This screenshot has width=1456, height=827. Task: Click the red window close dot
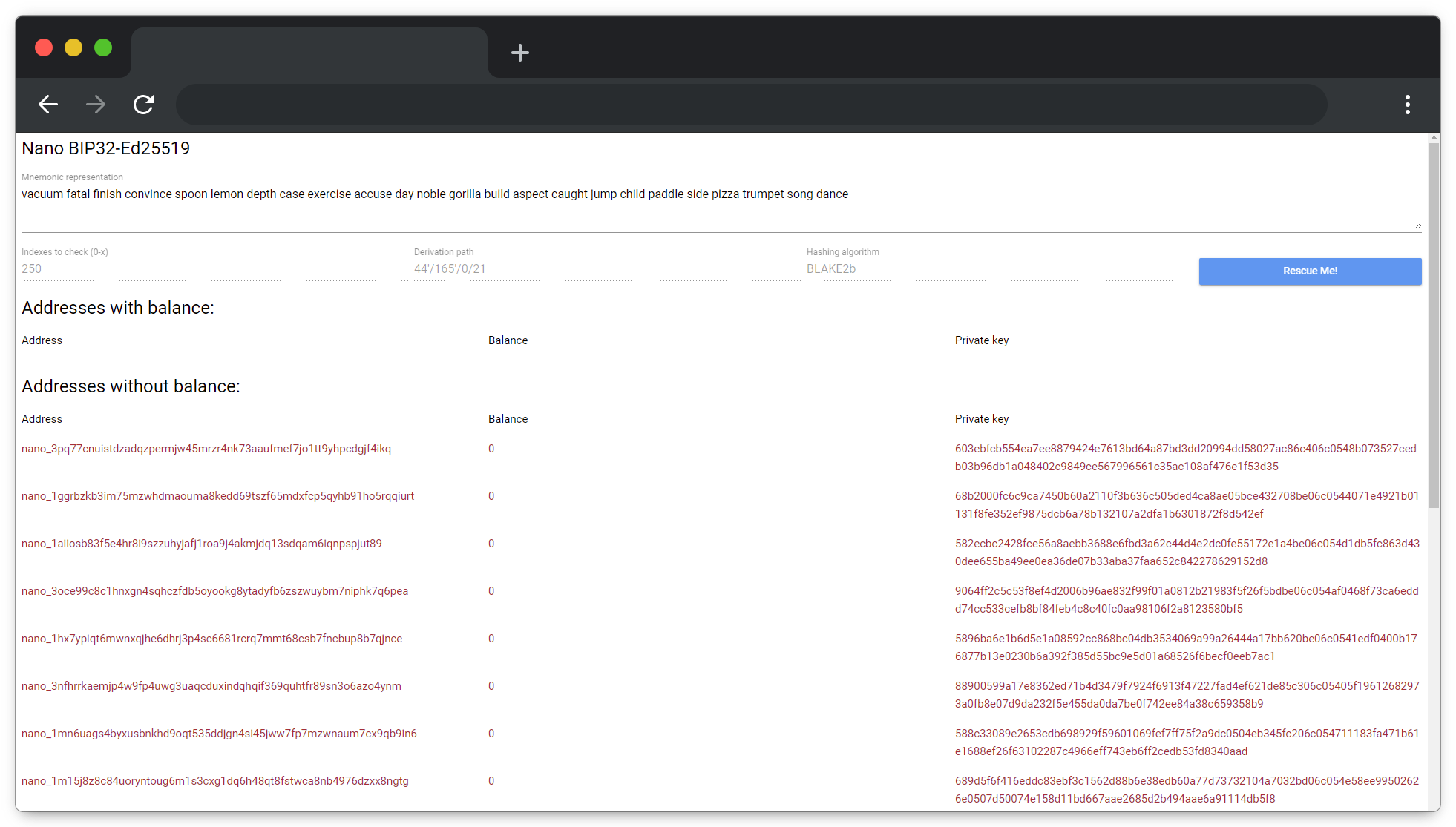(x=44, y=47)
